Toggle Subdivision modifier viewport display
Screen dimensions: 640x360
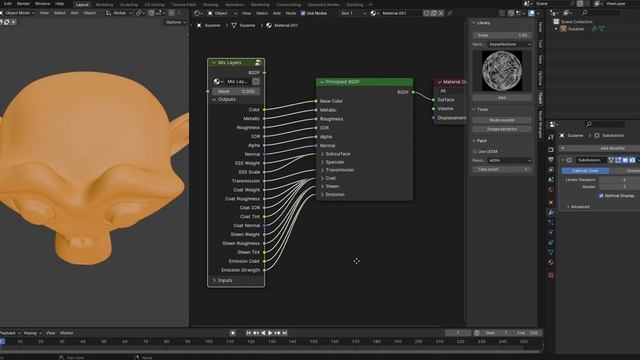[625, 160]
